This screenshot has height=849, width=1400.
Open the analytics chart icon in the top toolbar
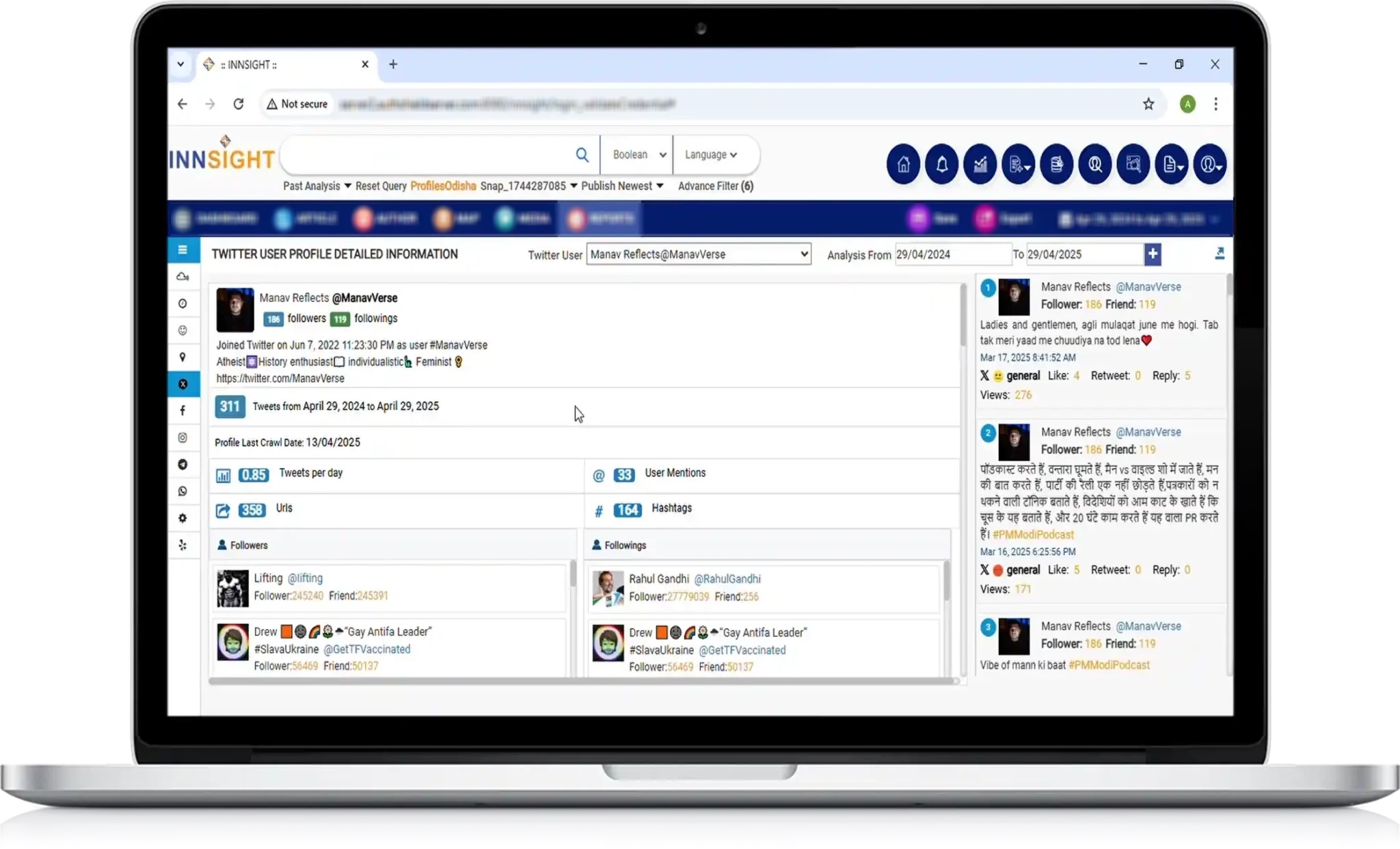click(980, 165)
